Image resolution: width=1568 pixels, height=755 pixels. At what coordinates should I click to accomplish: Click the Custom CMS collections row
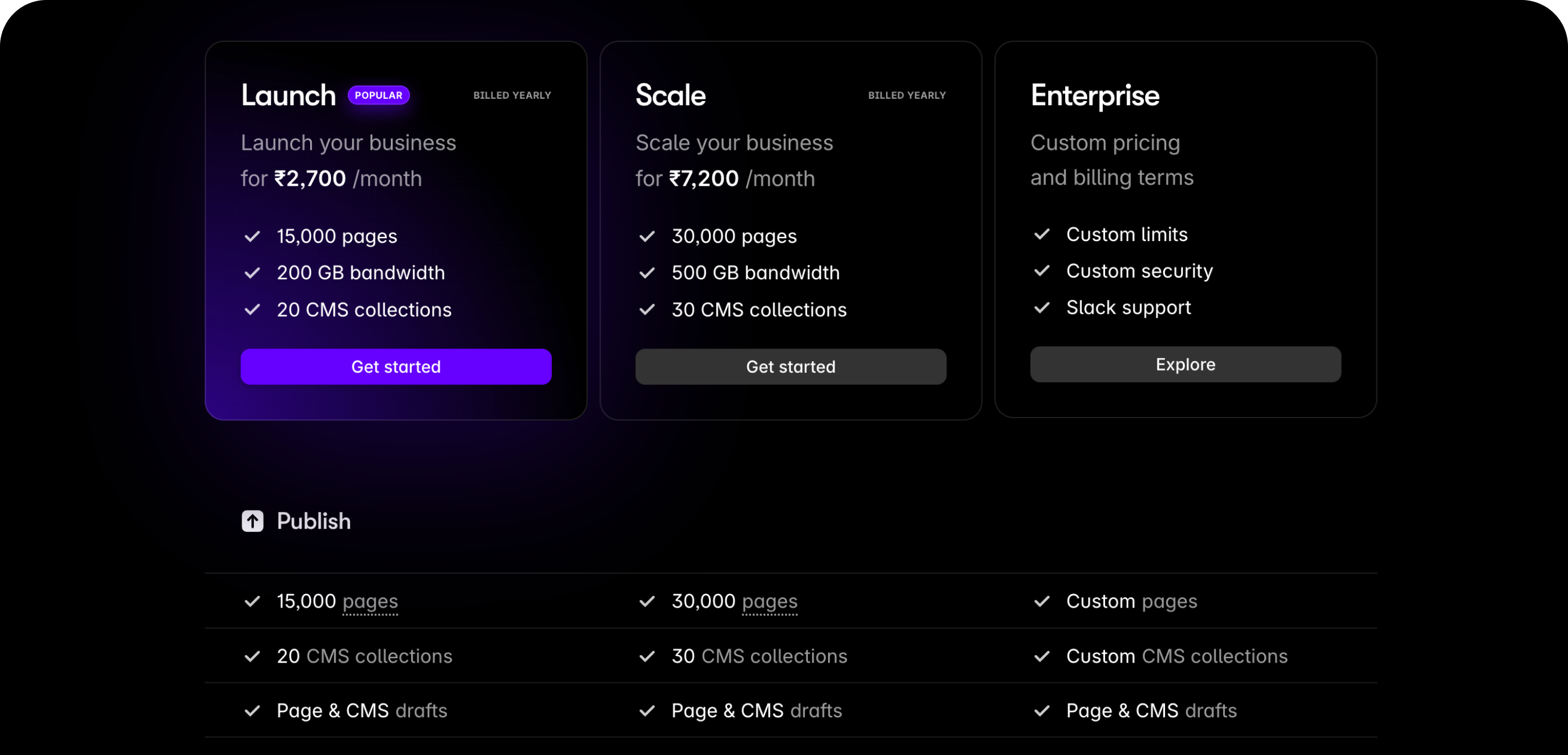[x=1175, y=656]
